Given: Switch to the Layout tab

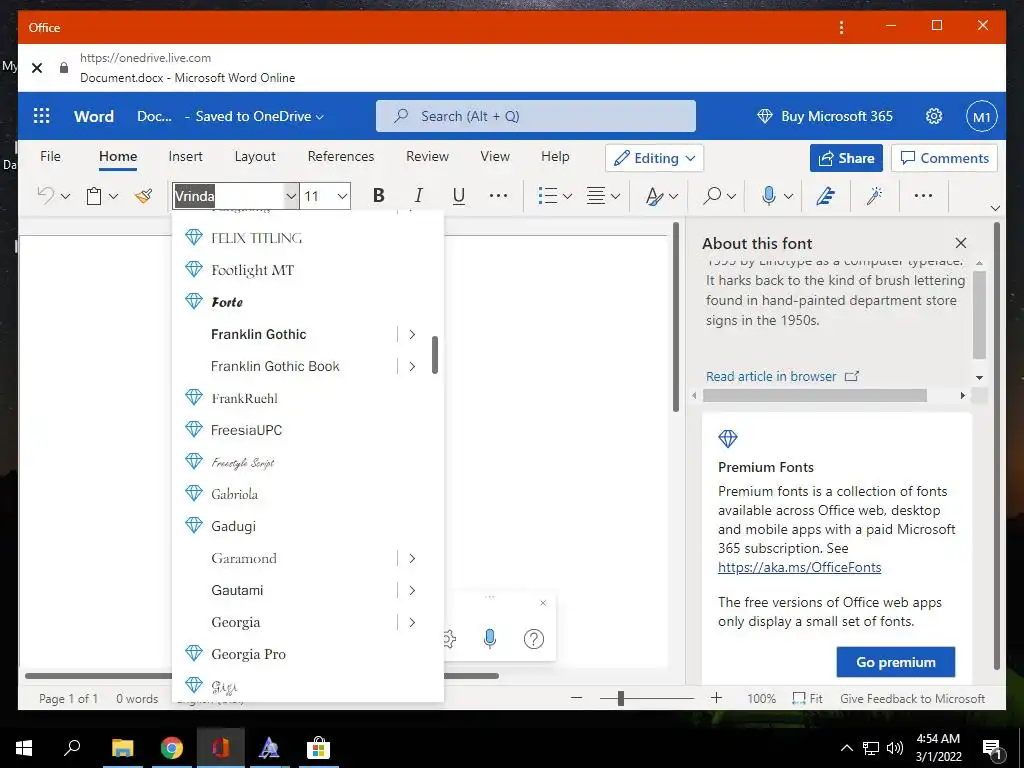Looking at the screenshot, I should tap(255, 156).
